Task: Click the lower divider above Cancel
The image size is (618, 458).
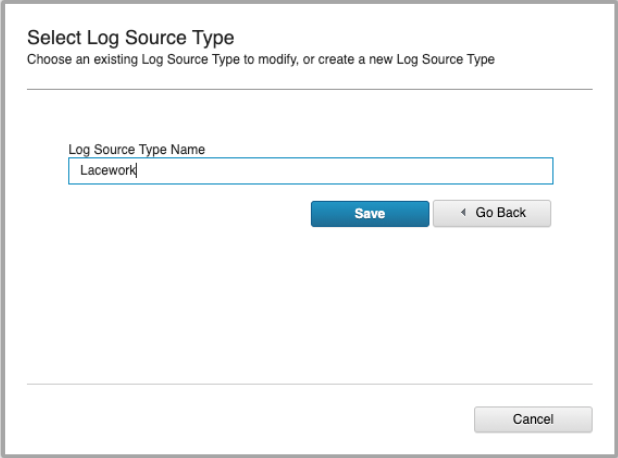Action: pos(309,384)
